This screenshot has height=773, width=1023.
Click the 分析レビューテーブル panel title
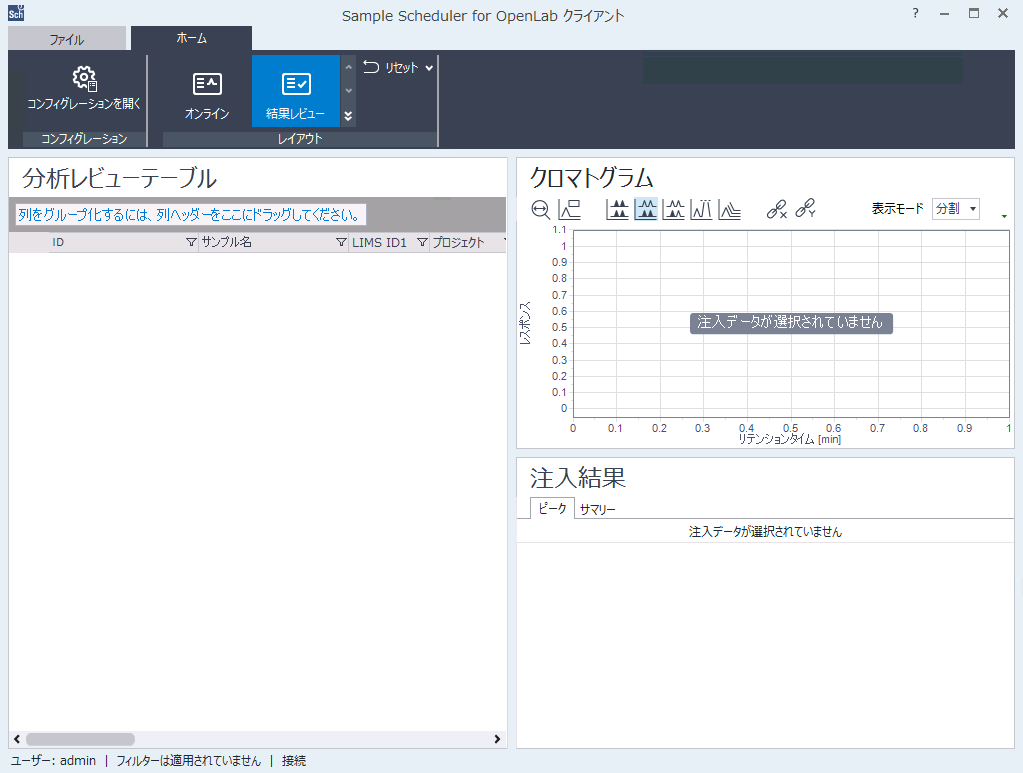[119, 178]
